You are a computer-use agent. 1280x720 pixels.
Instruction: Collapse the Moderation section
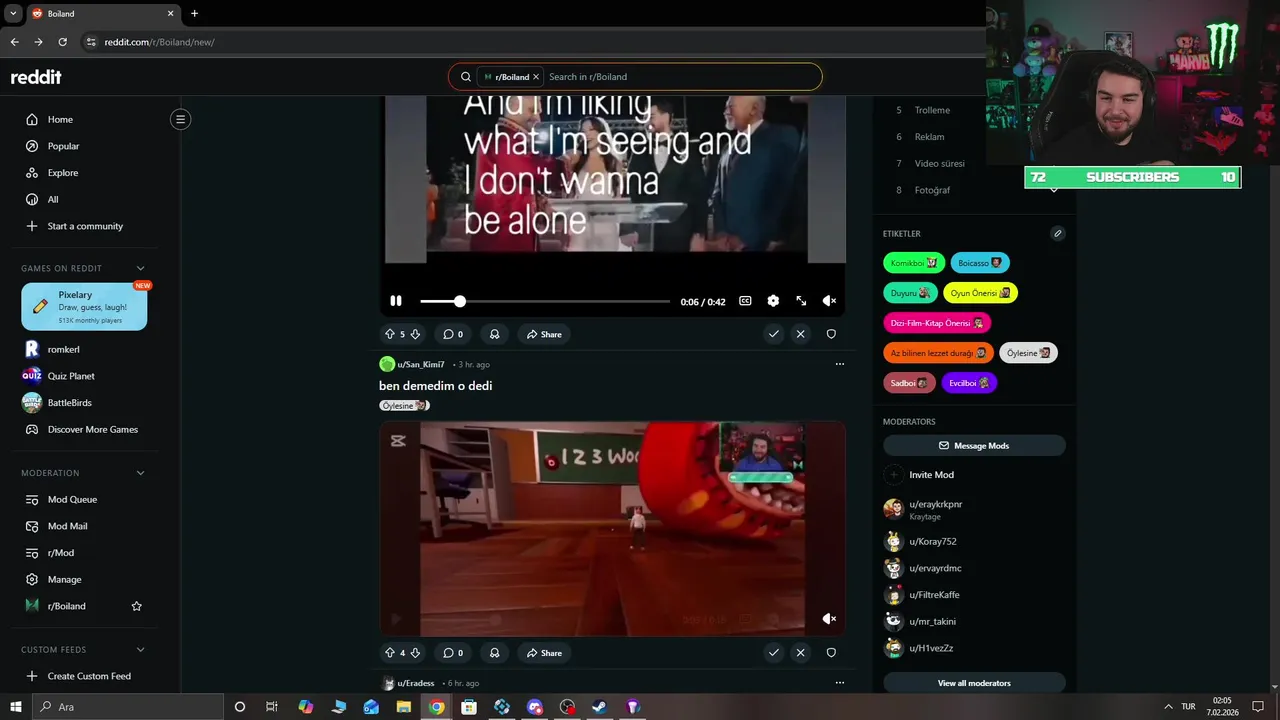coord(140,473)
